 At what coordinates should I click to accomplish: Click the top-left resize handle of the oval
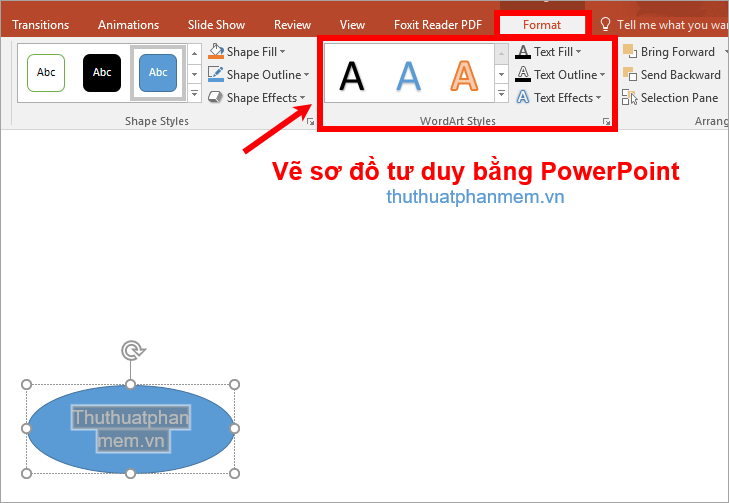point(27,384)
